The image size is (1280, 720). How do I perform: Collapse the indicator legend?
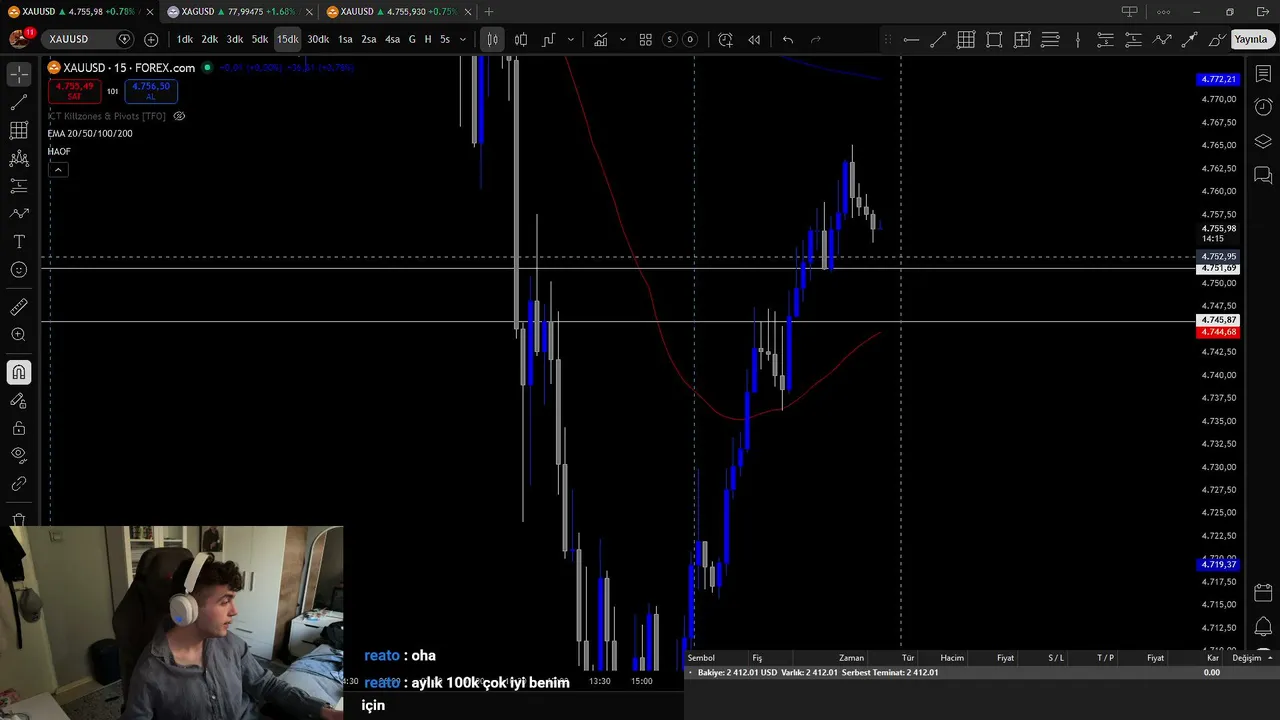coord(58,169)
